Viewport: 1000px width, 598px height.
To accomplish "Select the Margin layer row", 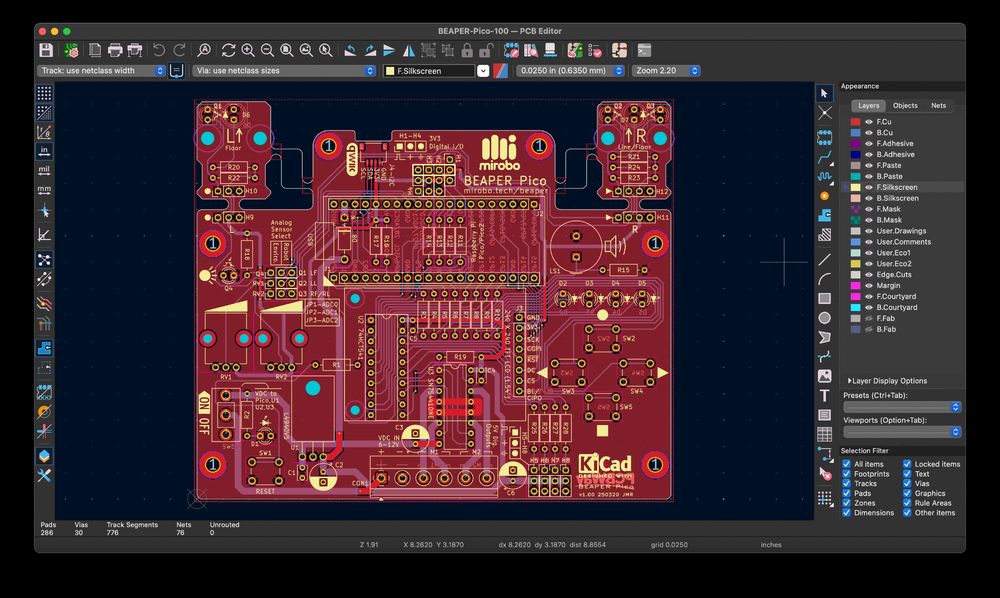I will [x=902, y=286].
